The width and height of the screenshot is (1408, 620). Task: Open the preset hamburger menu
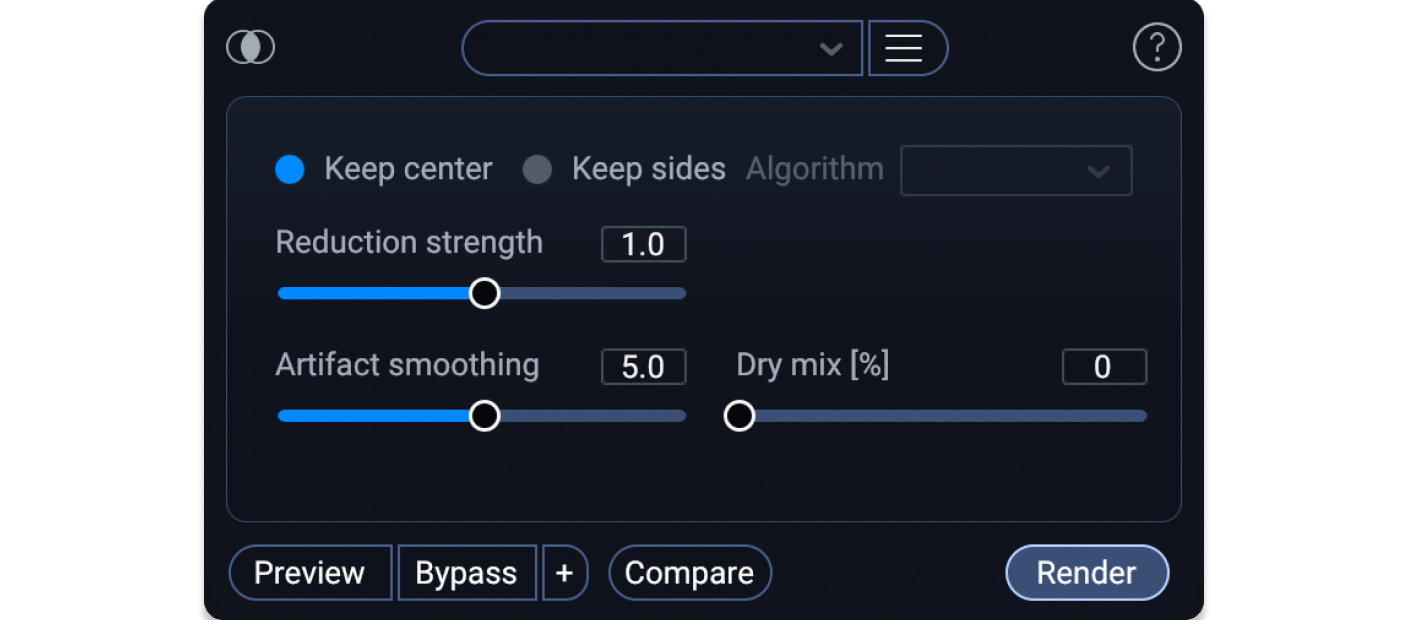[905, 48]
